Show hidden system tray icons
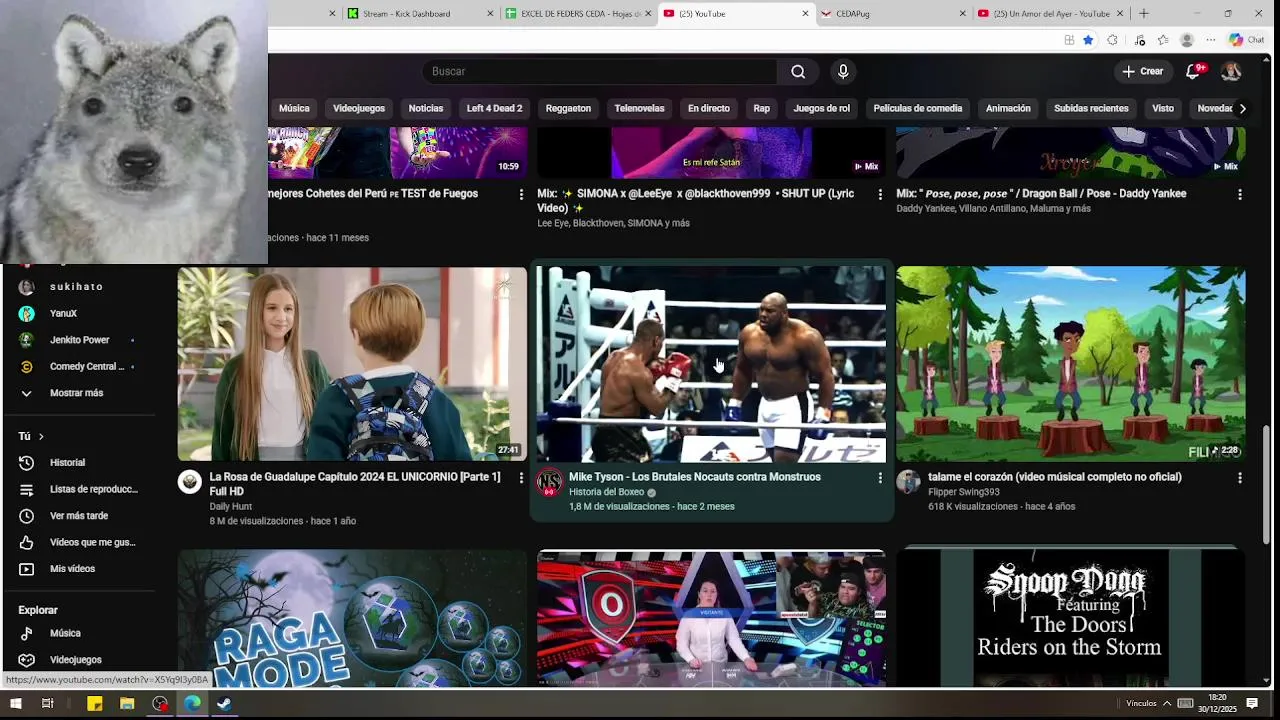Screen dimensions: 1280x720 (1166, 704)
